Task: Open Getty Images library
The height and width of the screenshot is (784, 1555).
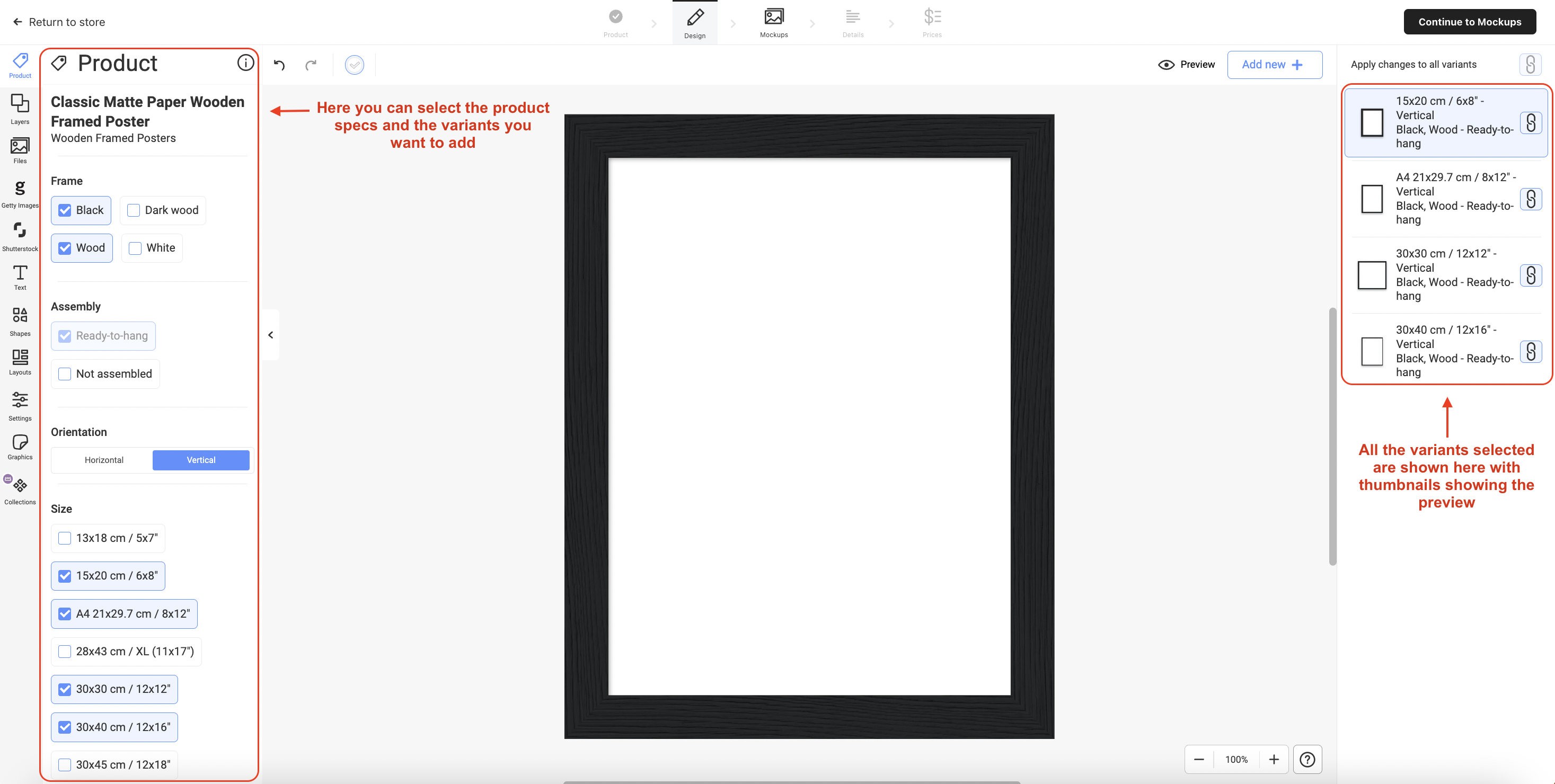Action: tap(20, 194)
